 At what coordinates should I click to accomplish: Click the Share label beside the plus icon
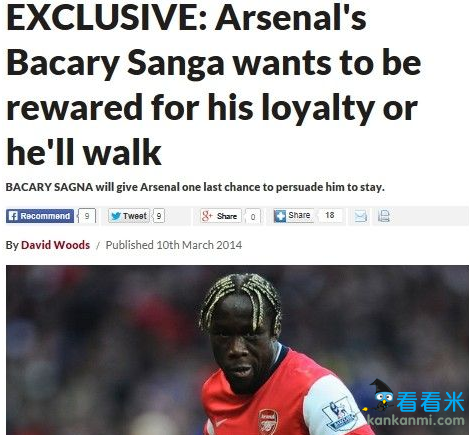click(x=299, y=215)
